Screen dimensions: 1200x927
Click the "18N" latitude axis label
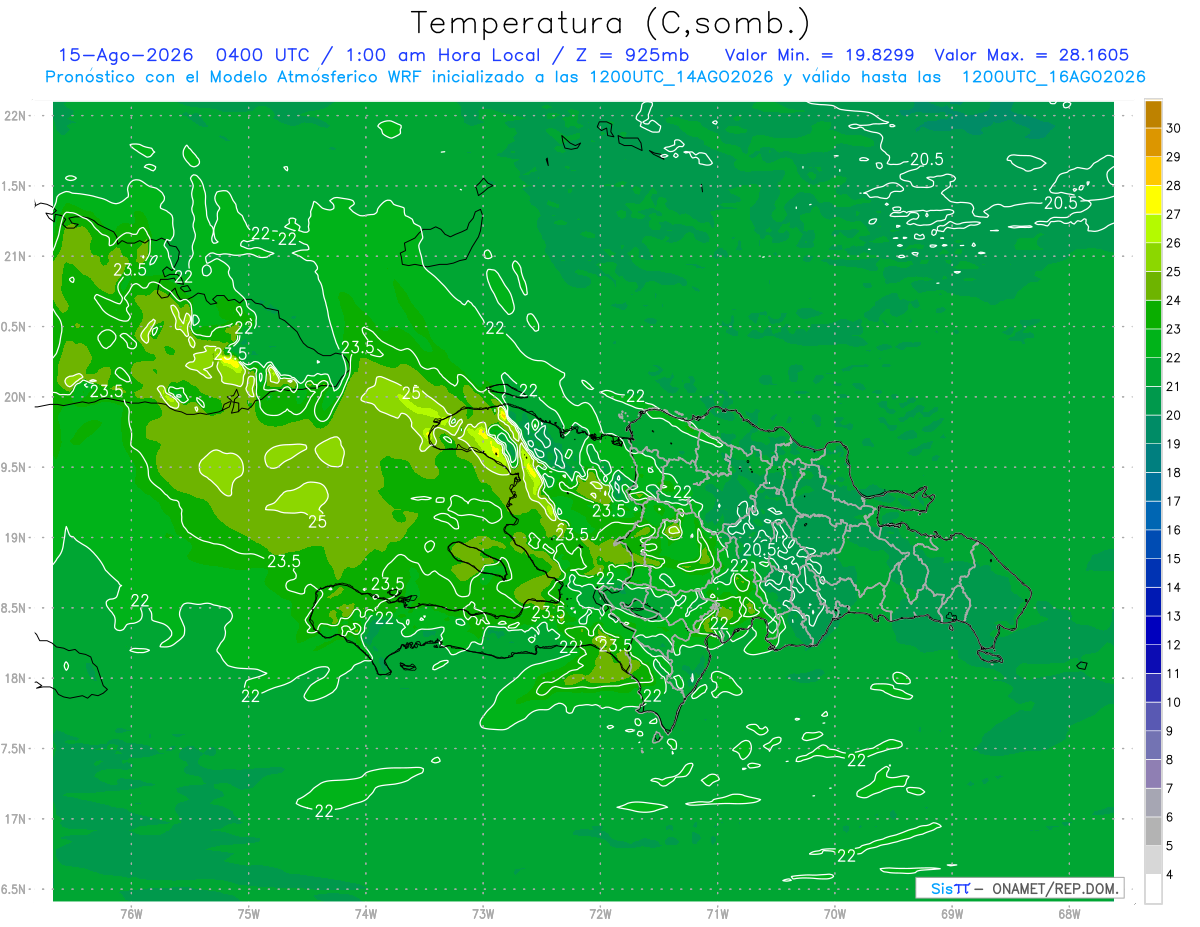[16, 679]
